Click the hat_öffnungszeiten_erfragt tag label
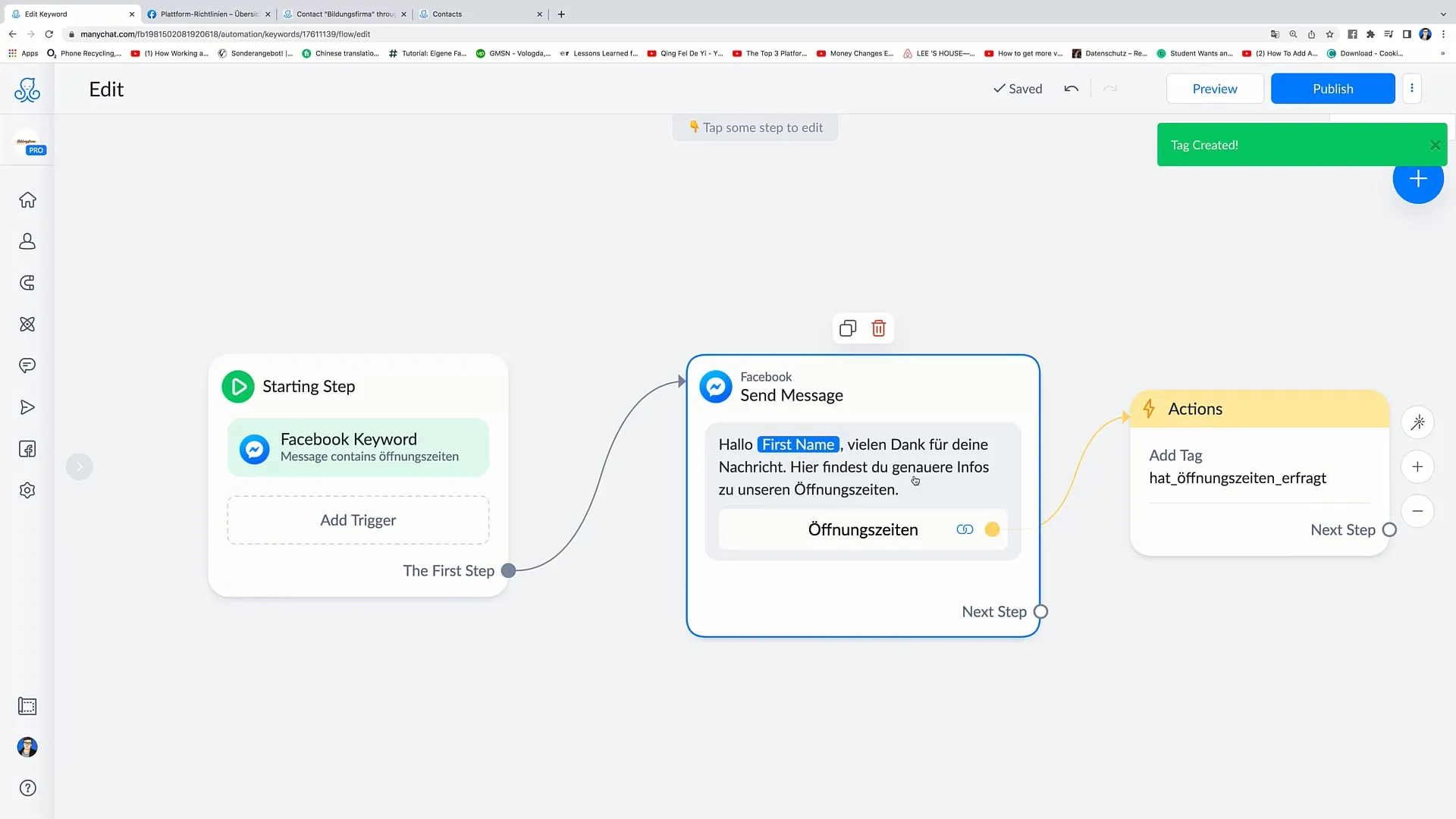Screen dimensions: 1456x819 pos(1240,478)
